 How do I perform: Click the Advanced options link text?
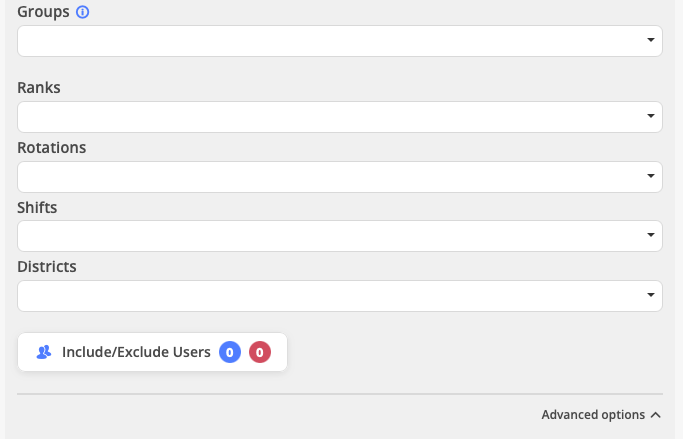click(x=593, y=415)
